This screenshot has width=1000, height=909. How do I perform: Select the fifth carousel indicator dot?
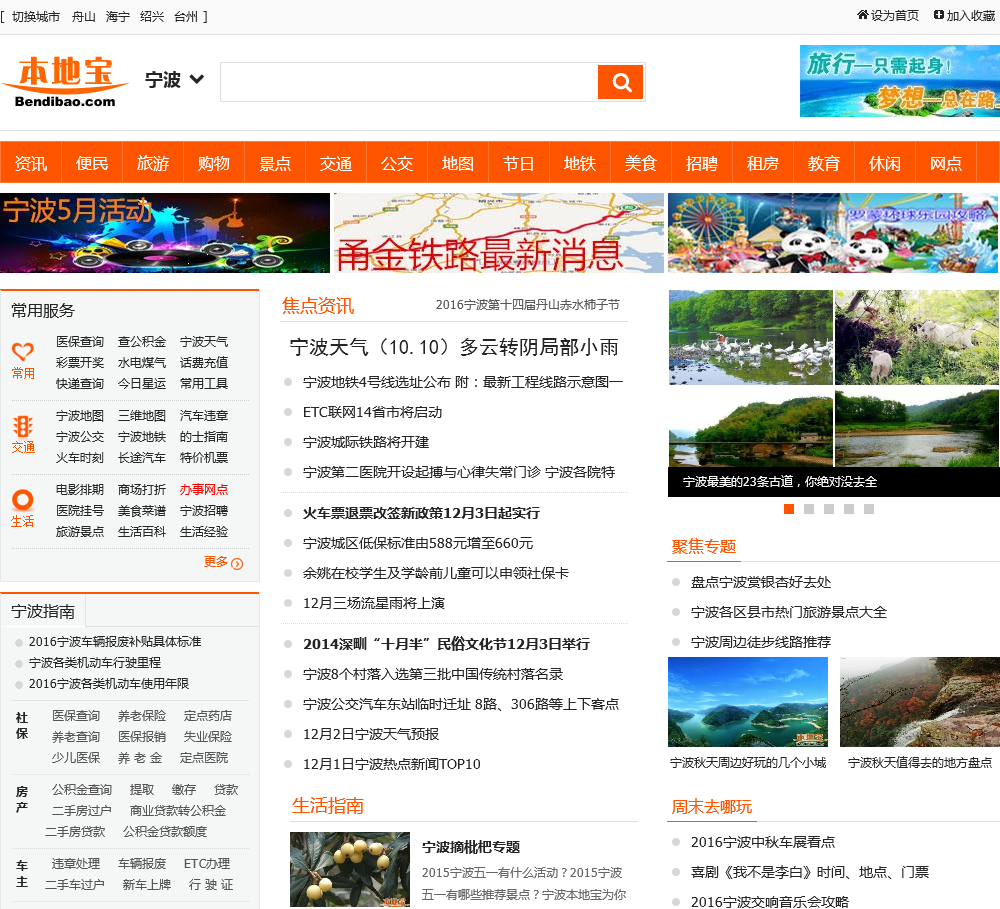coord(869,509)
